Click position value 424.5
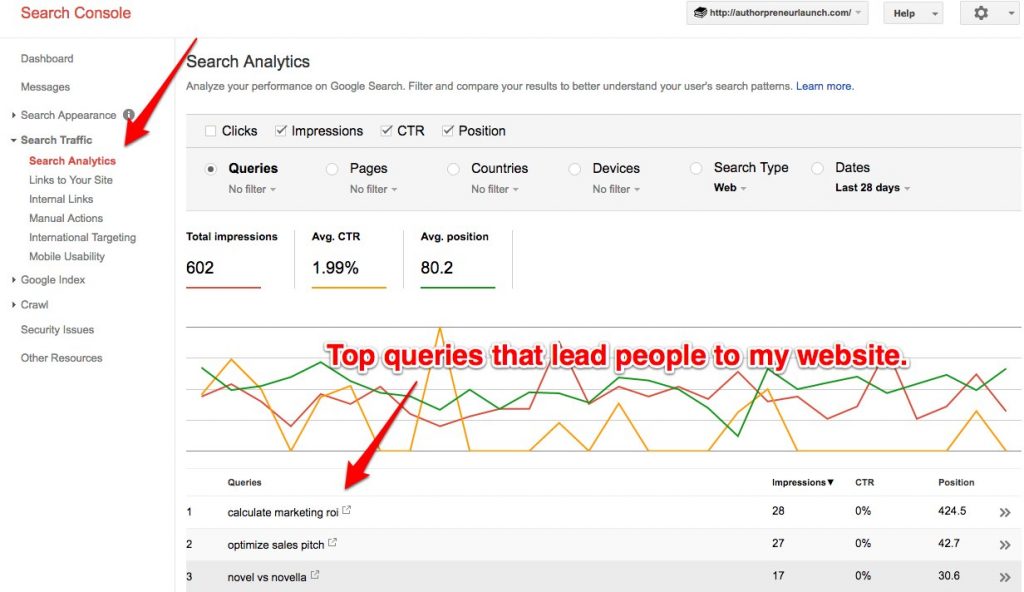The width and height of the screenshot is (1024, 592). click(952, 511)
